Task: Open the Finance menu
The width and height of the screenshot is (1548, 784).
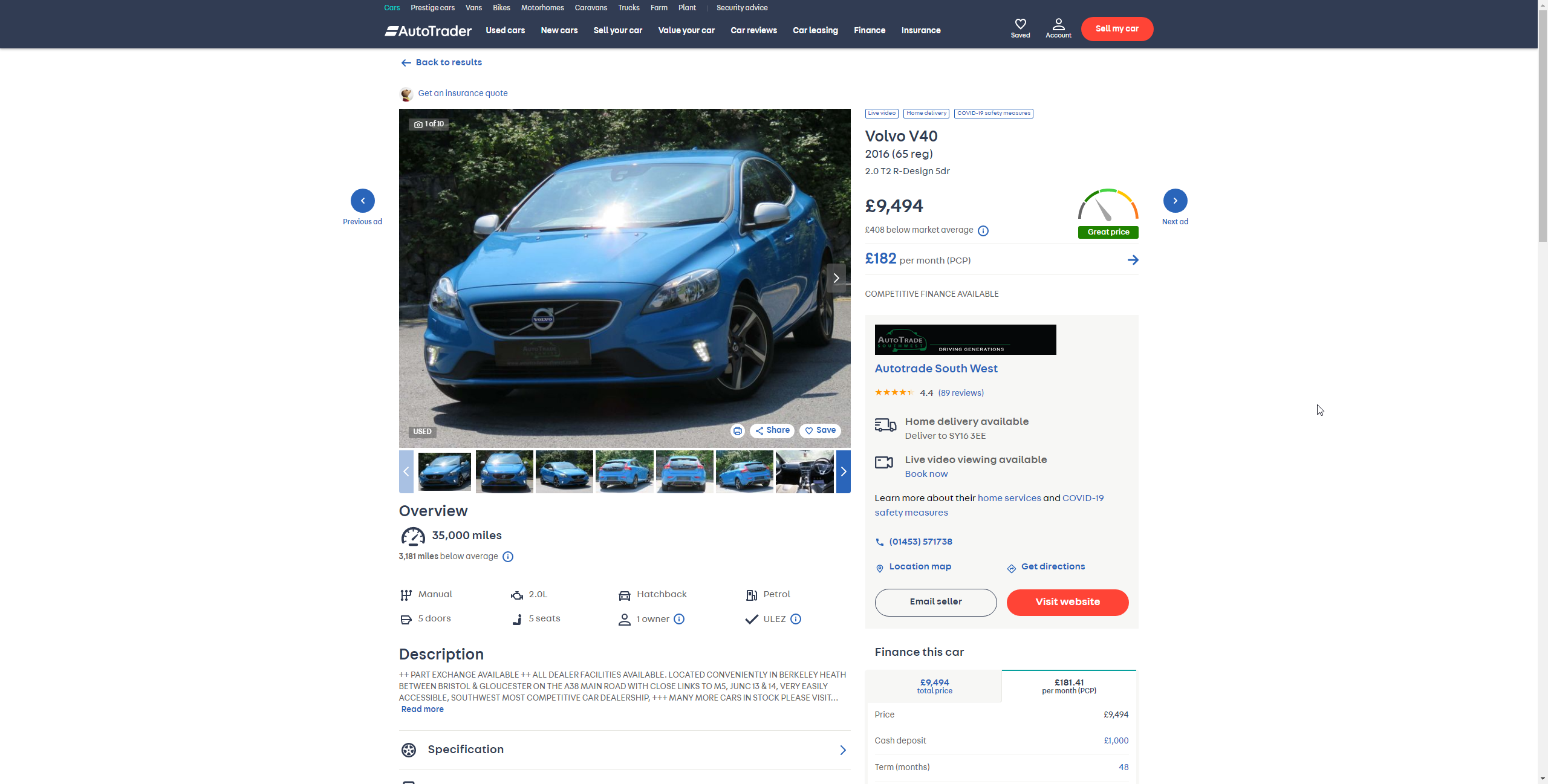Action: (x=870, y=30)
